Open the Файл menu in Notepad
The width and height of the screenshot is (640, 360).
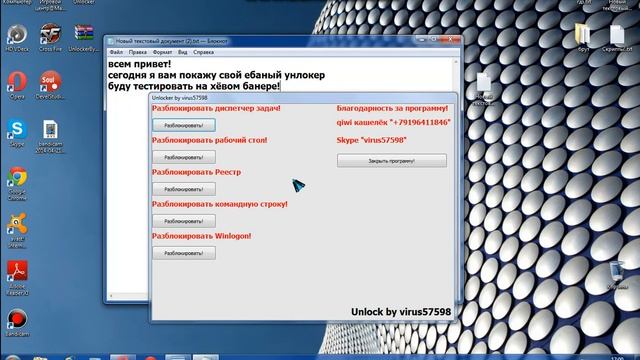tap(116, 52)
